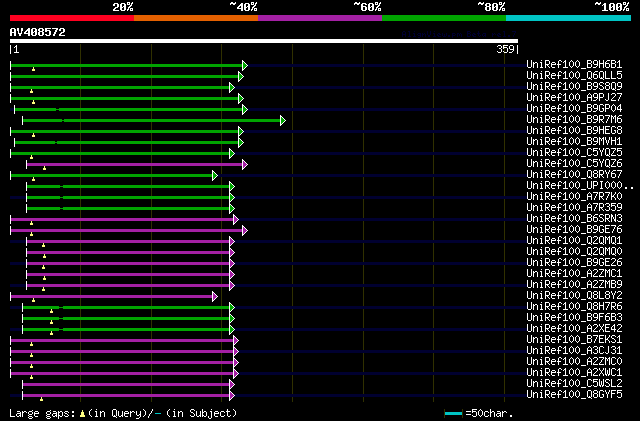640x421 pixels.
Task: Click the green arrowhead of the UniRef100_Q8RY67 hit
Action: click(215, 176)
